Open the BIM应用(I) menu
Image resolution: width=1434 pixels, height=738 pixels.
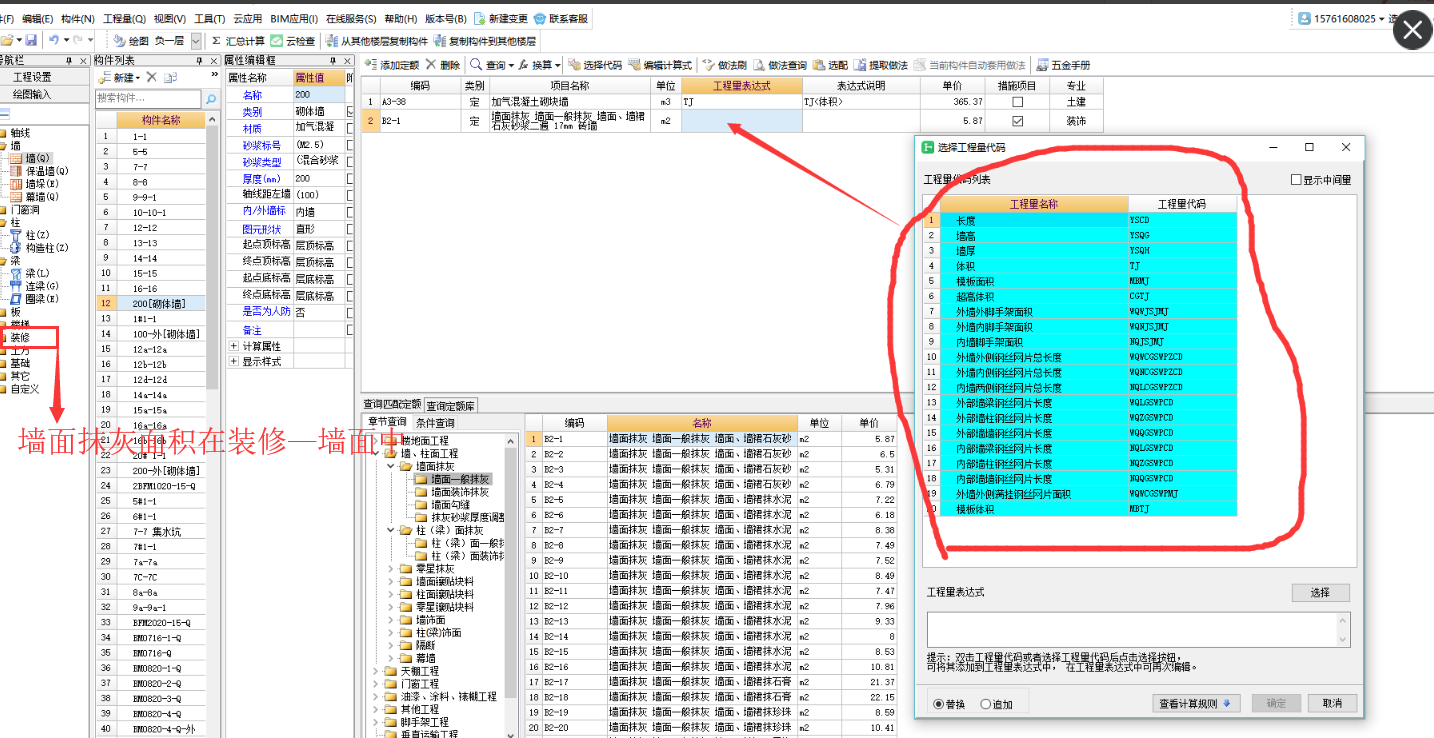[x=293, y=18]
